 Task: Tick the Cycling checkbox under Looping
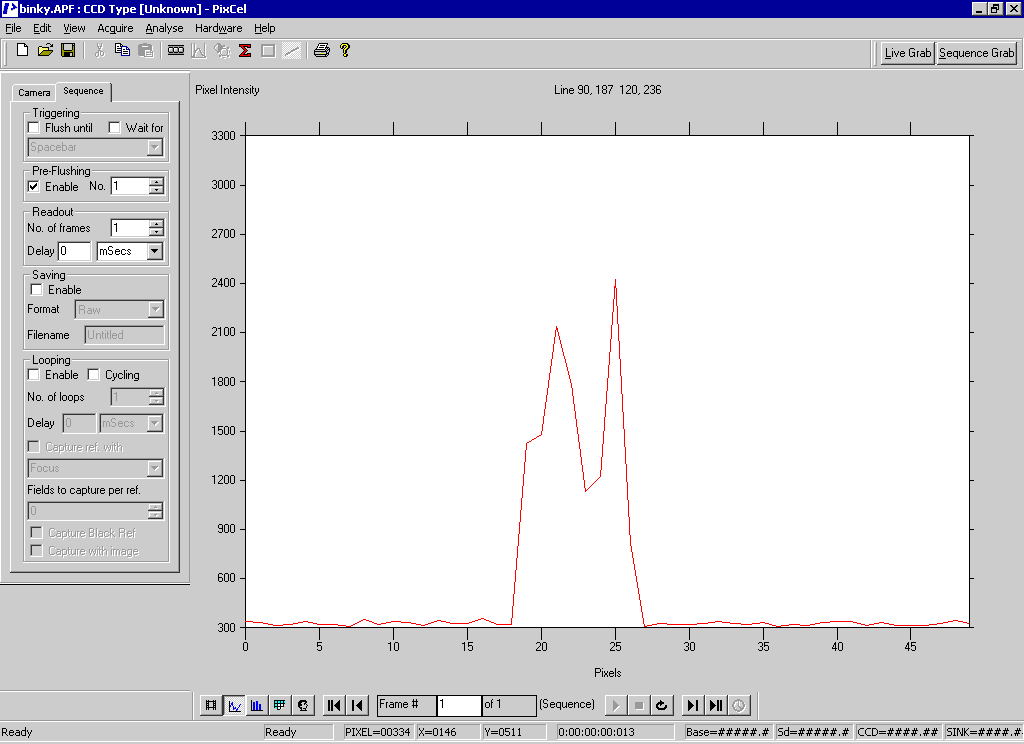click(94, 375)
